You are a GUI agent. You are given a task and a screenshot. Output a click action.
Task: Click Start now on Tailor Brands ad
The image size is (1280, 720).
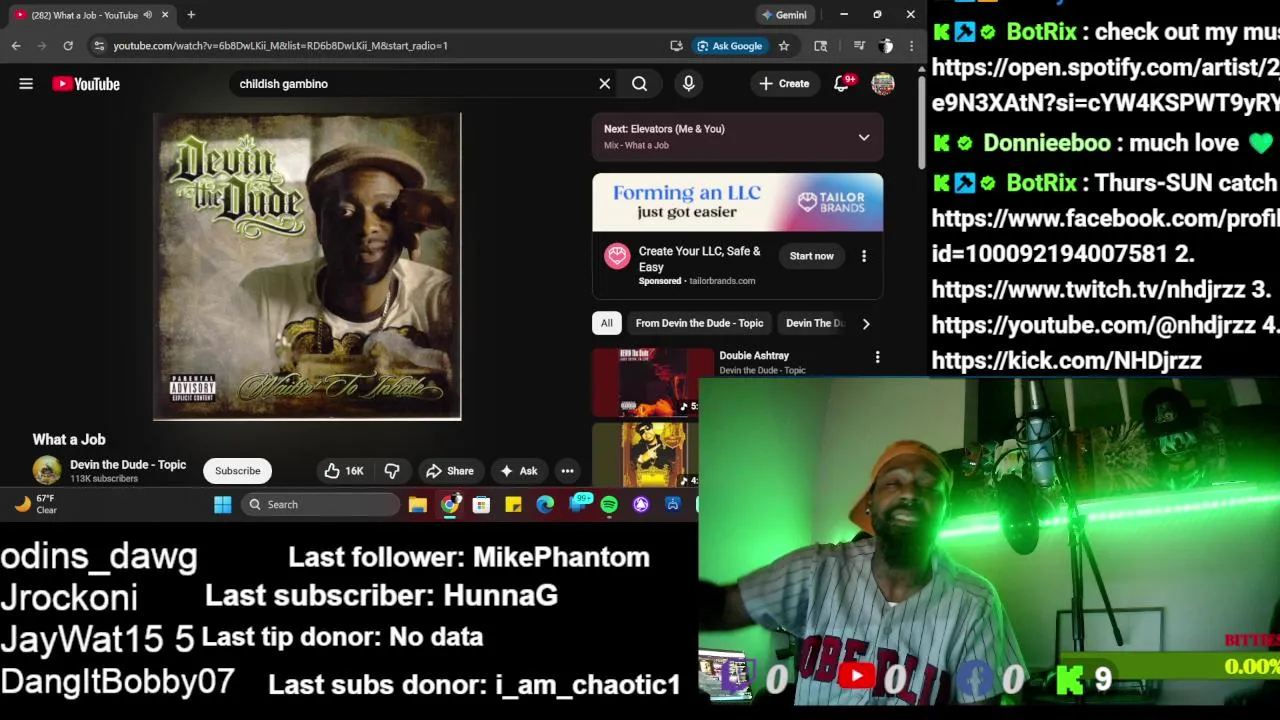pyautogui.click(x=811, y=256)
